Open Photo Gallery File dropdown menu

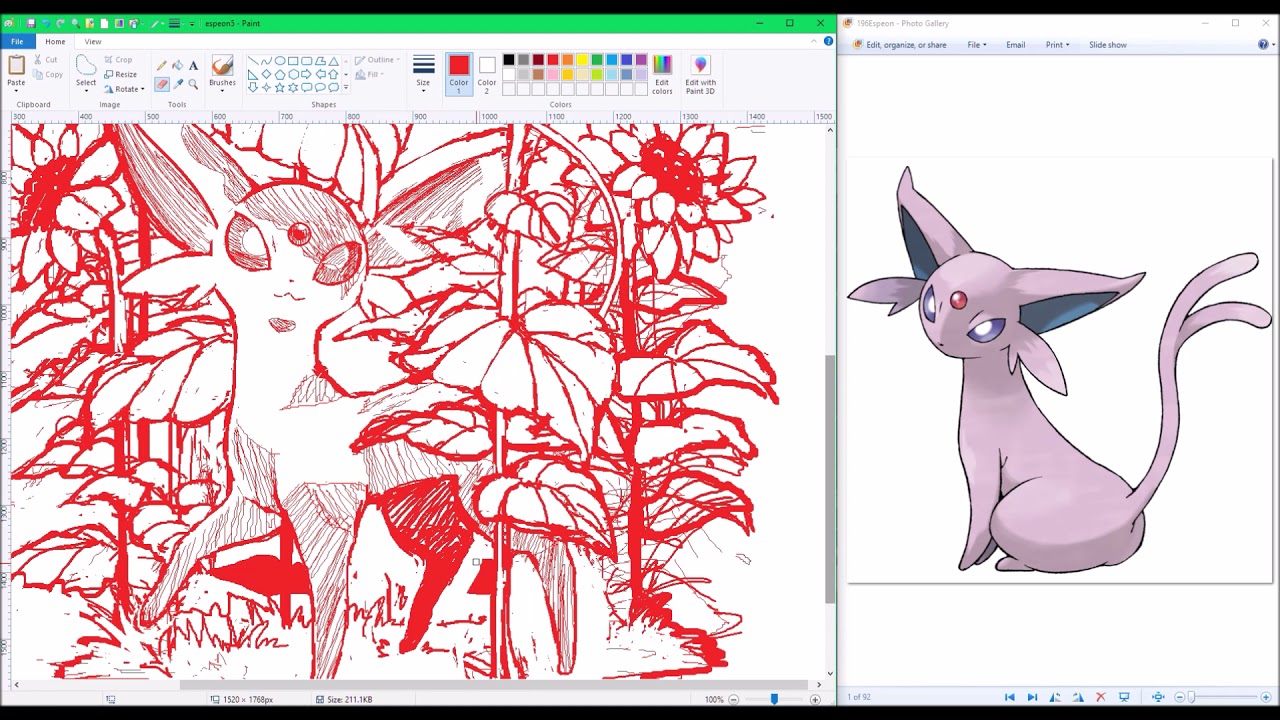[977, 44]
